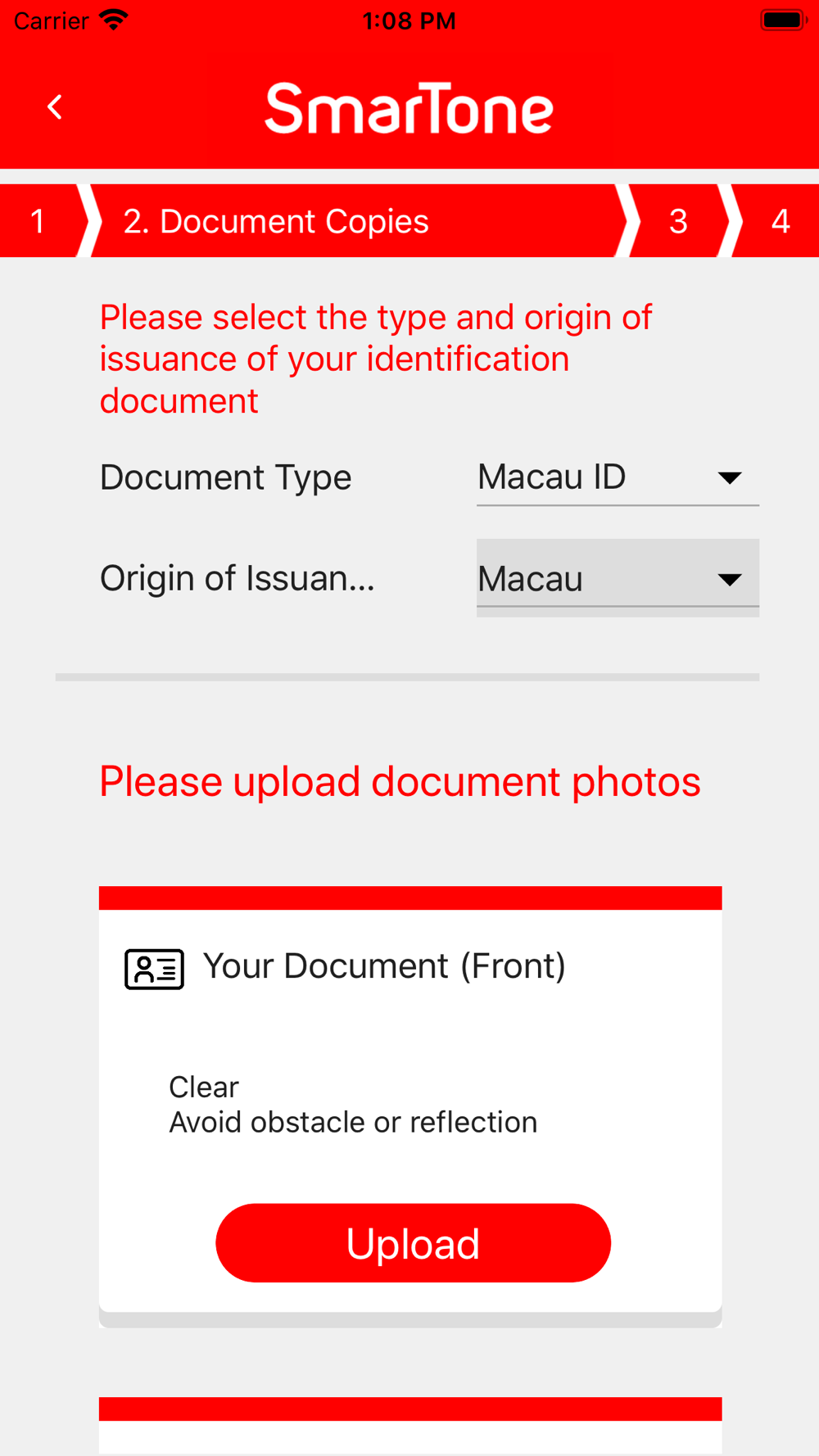Tap the SmarTone logo
Viewport: 819px width, 1456px height.
(409, 109)
